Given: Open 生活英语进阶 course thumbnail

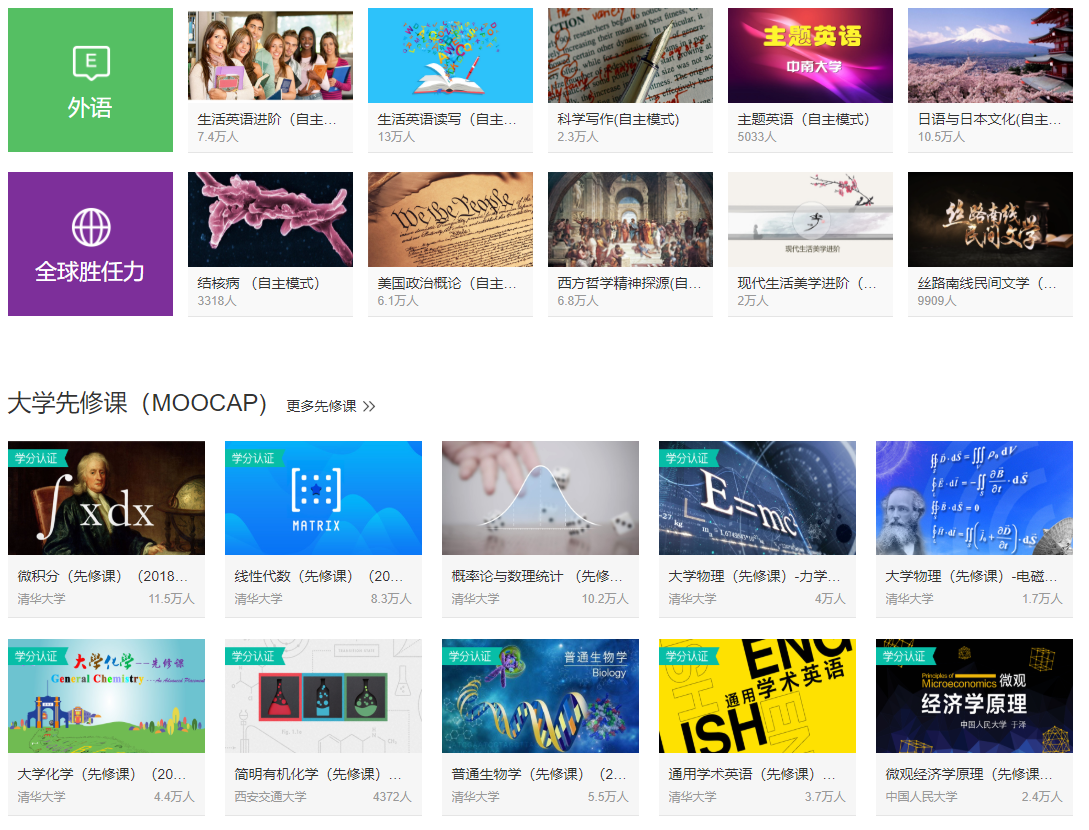Looking at the screenshot, I should click(270, 56).
